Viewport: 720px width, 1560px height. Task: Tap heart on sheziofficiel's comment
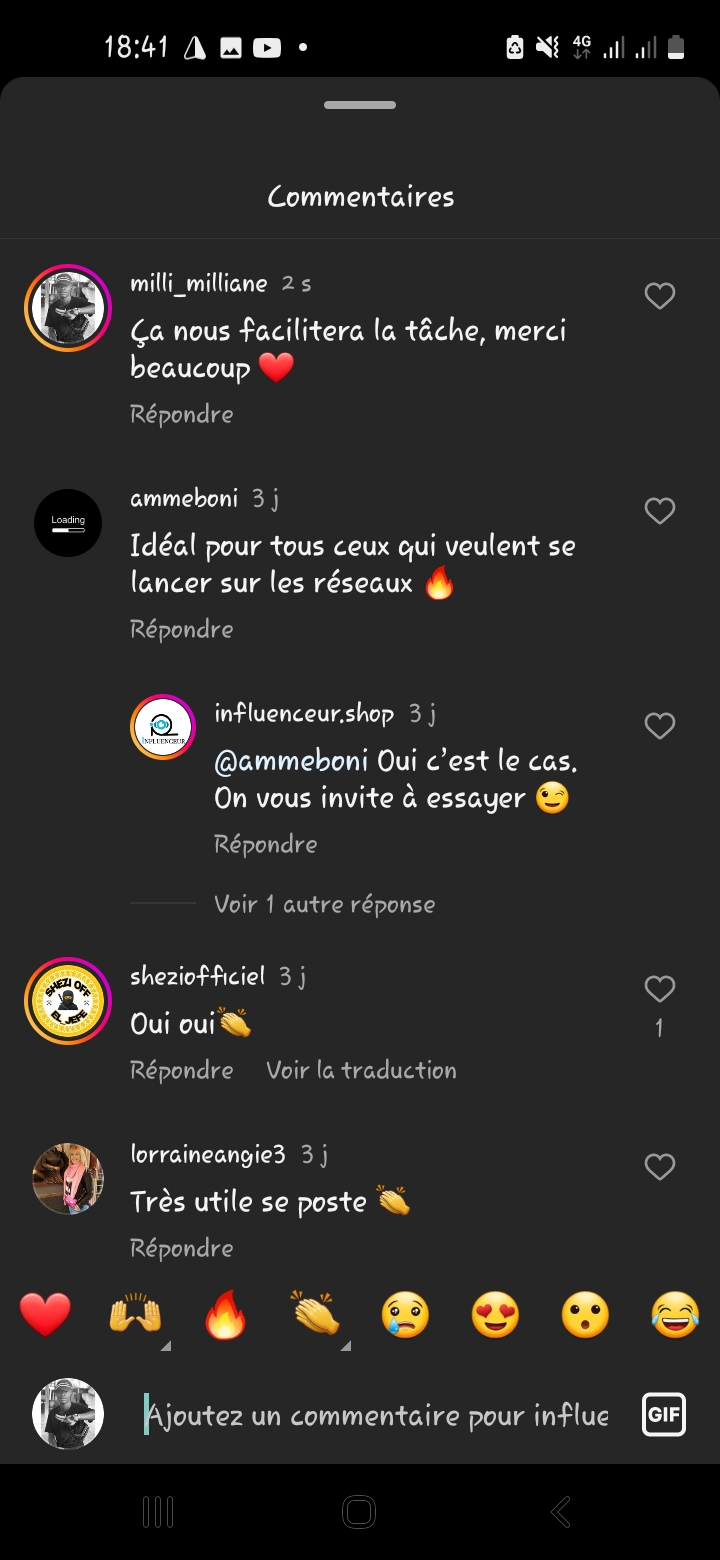point(659,989)
